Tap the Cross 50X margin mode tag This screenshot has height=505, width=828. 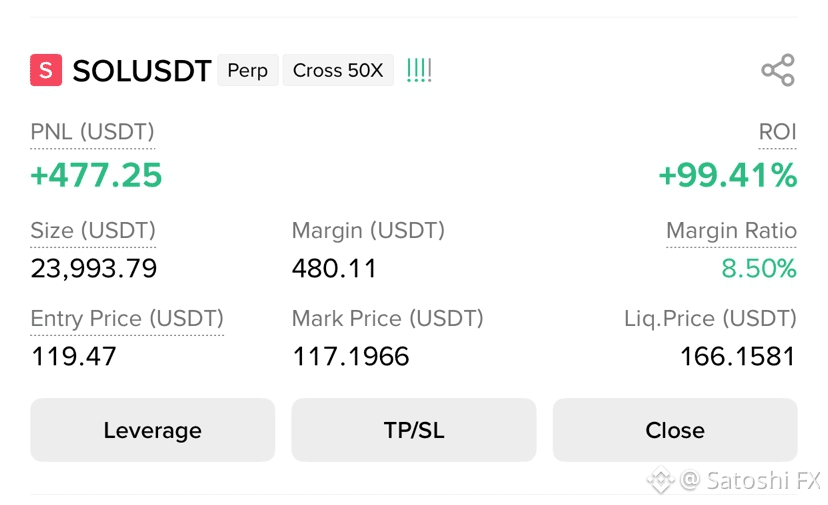[338, 70]
